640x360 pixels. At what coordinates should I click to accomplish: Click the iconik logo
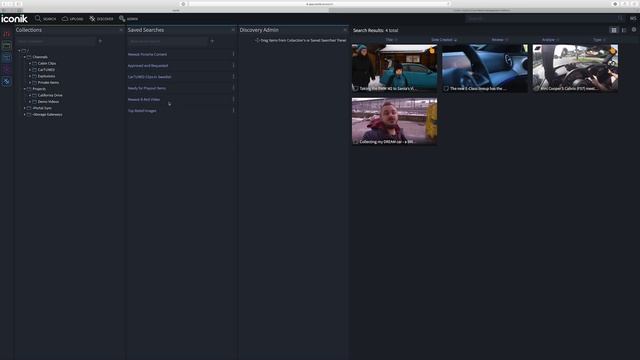click(x=14, y=19)
